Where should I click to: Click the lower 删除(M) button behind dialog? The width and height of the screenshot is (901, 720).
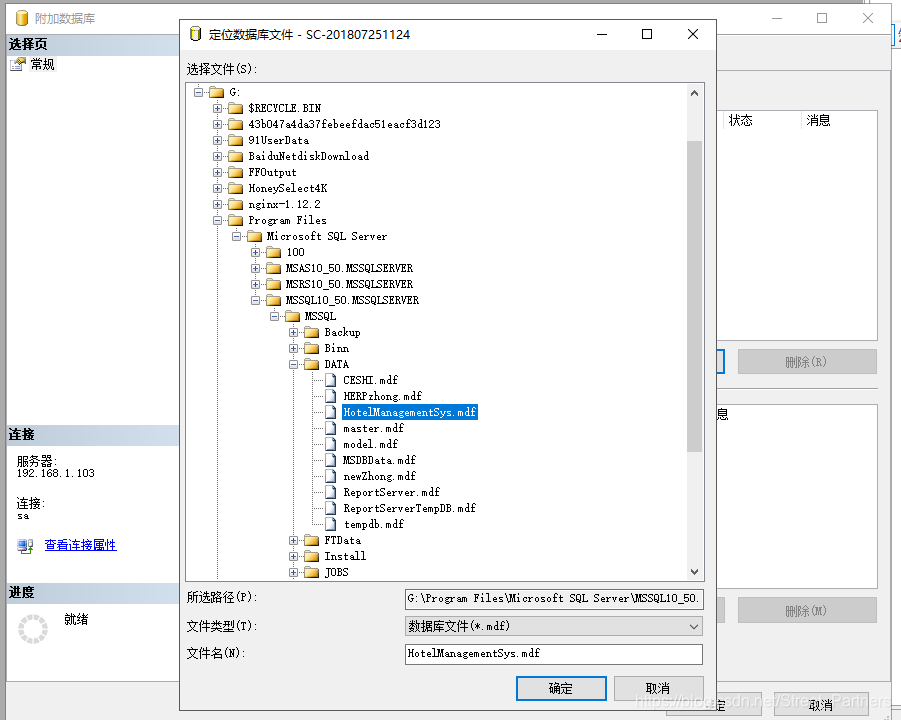point(807,611)
